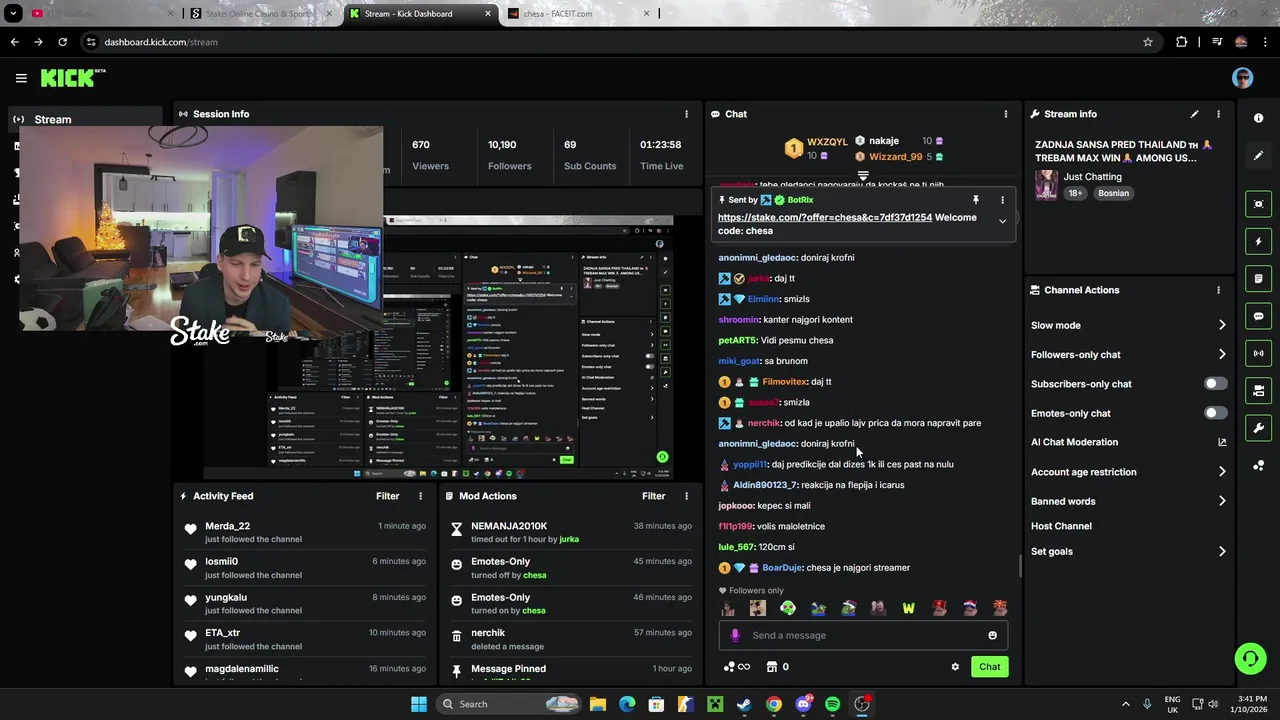Toggle the lightning bolt widget icon
The width and height of the screenshot is (1280, 720).
pyautogui.click(x=1258, y=241)
